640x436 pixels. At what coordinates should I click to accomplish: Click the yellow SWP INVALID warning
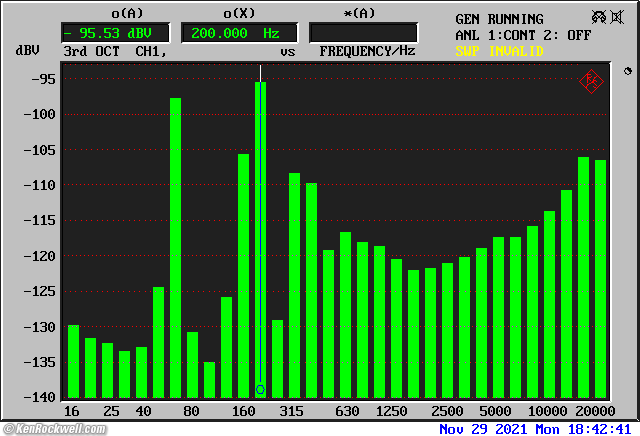499,50
